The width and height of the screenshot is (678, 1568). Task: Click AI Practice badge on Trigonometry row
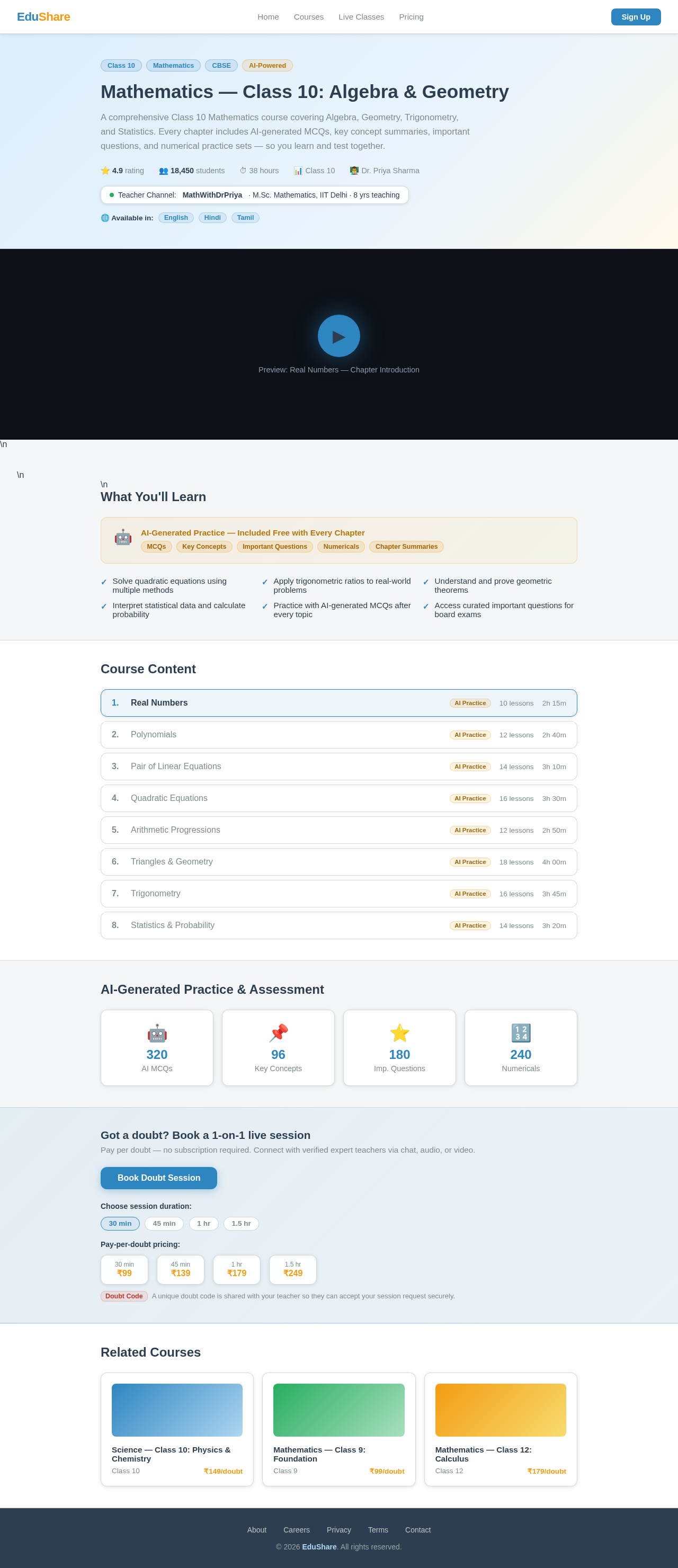click(x=470, y=894)
